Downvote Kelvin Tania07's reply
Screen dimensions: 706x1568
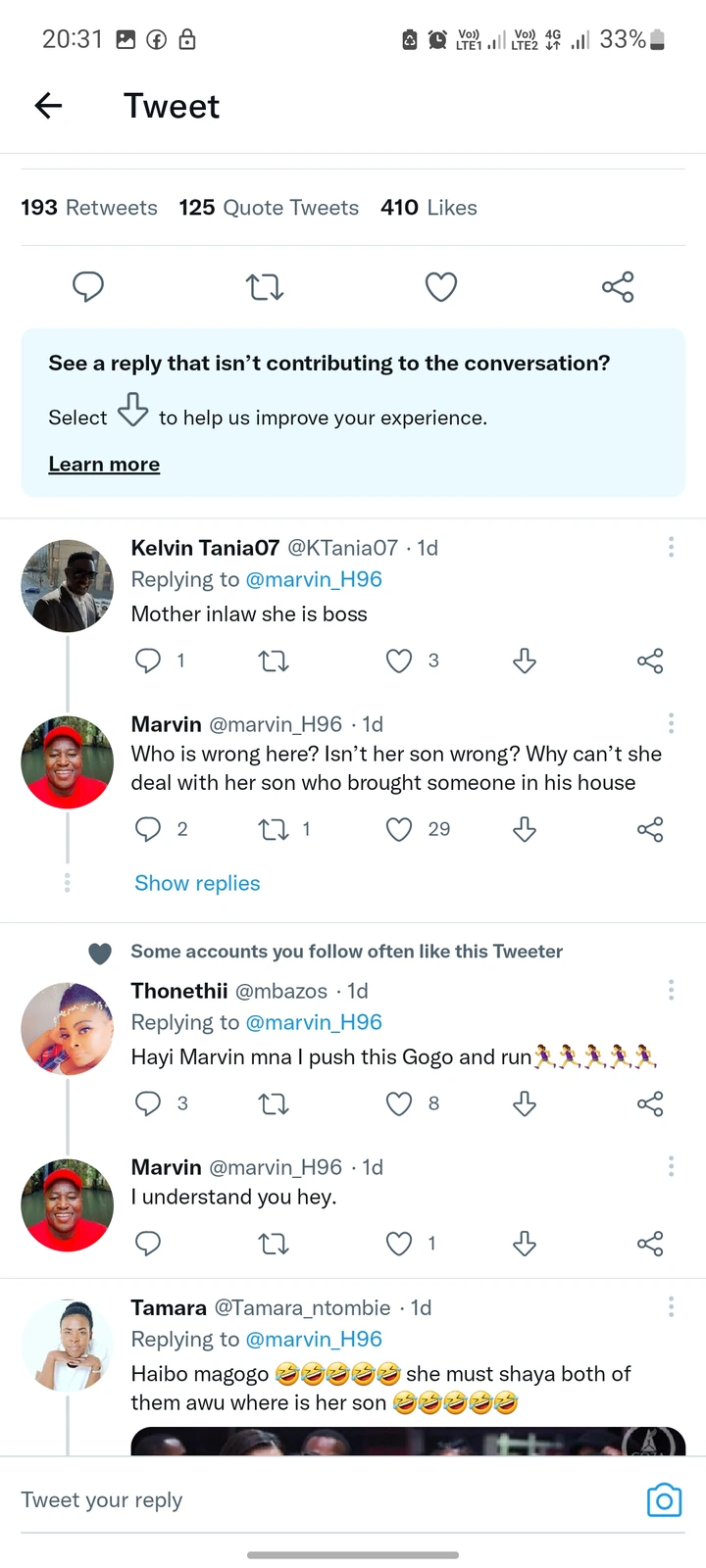(525, 661)
